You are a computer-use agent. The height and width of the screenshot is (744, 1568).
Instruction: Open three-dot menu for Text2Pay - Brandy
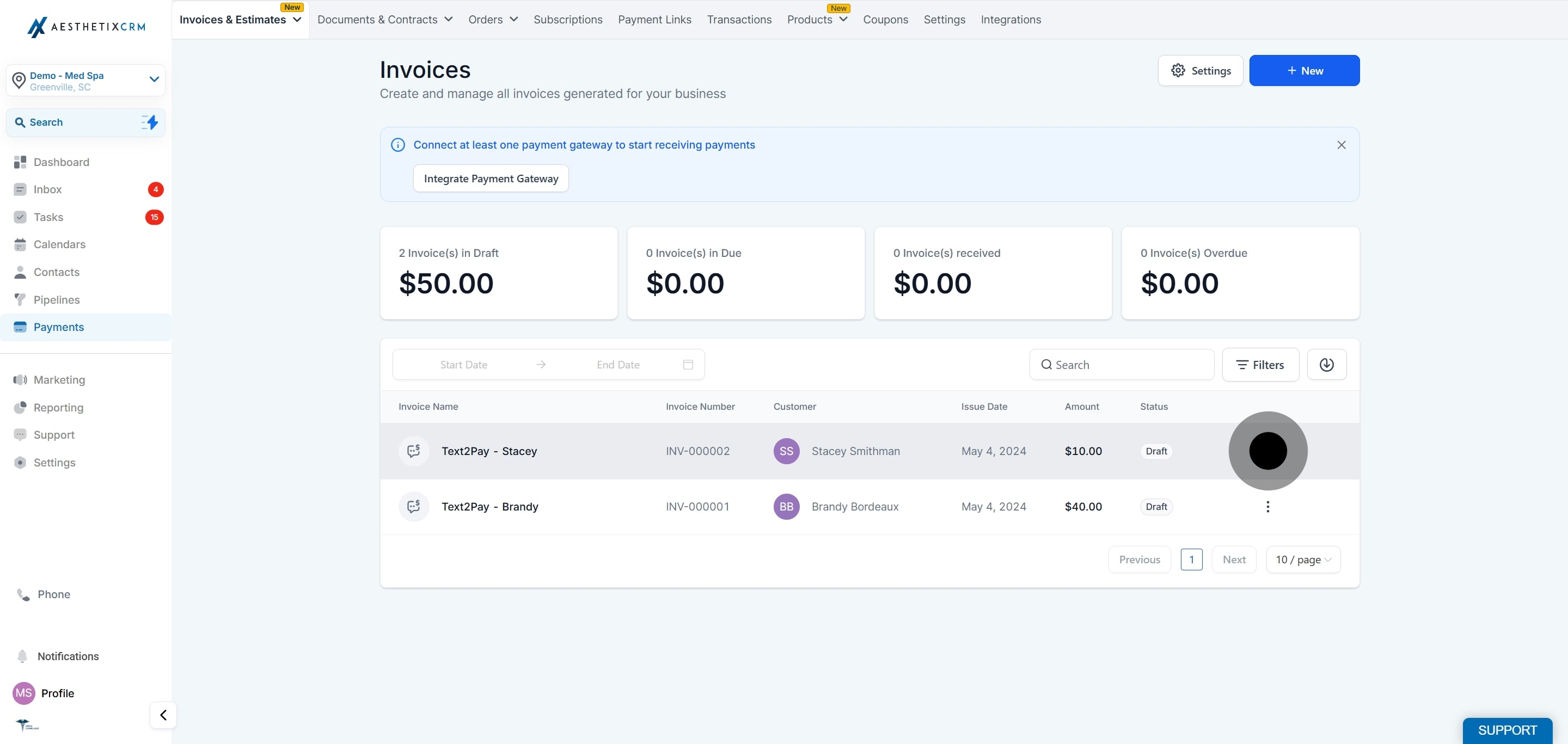[1268, 507]
